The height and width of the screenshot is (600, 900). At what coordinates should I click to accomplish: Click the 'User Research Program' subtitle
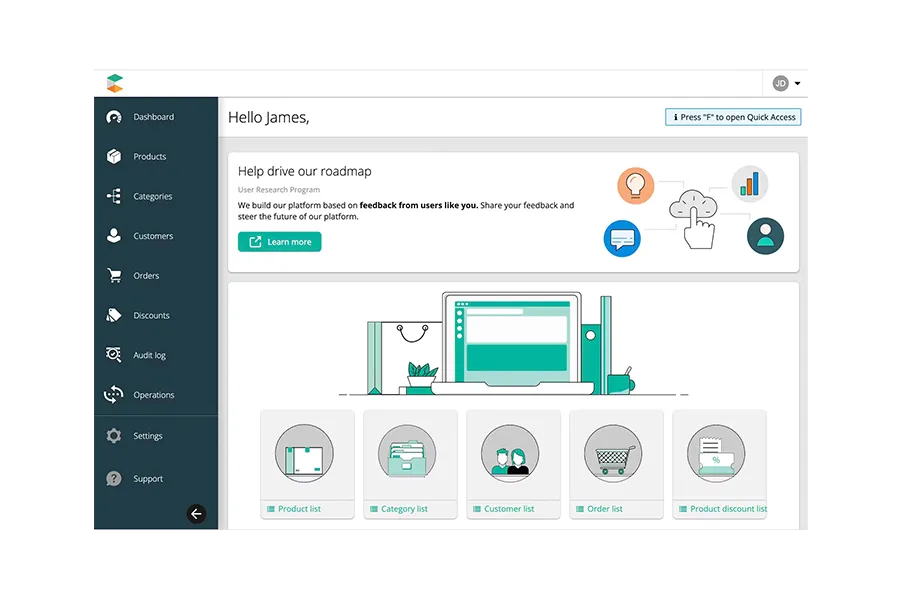click(279, 189)
